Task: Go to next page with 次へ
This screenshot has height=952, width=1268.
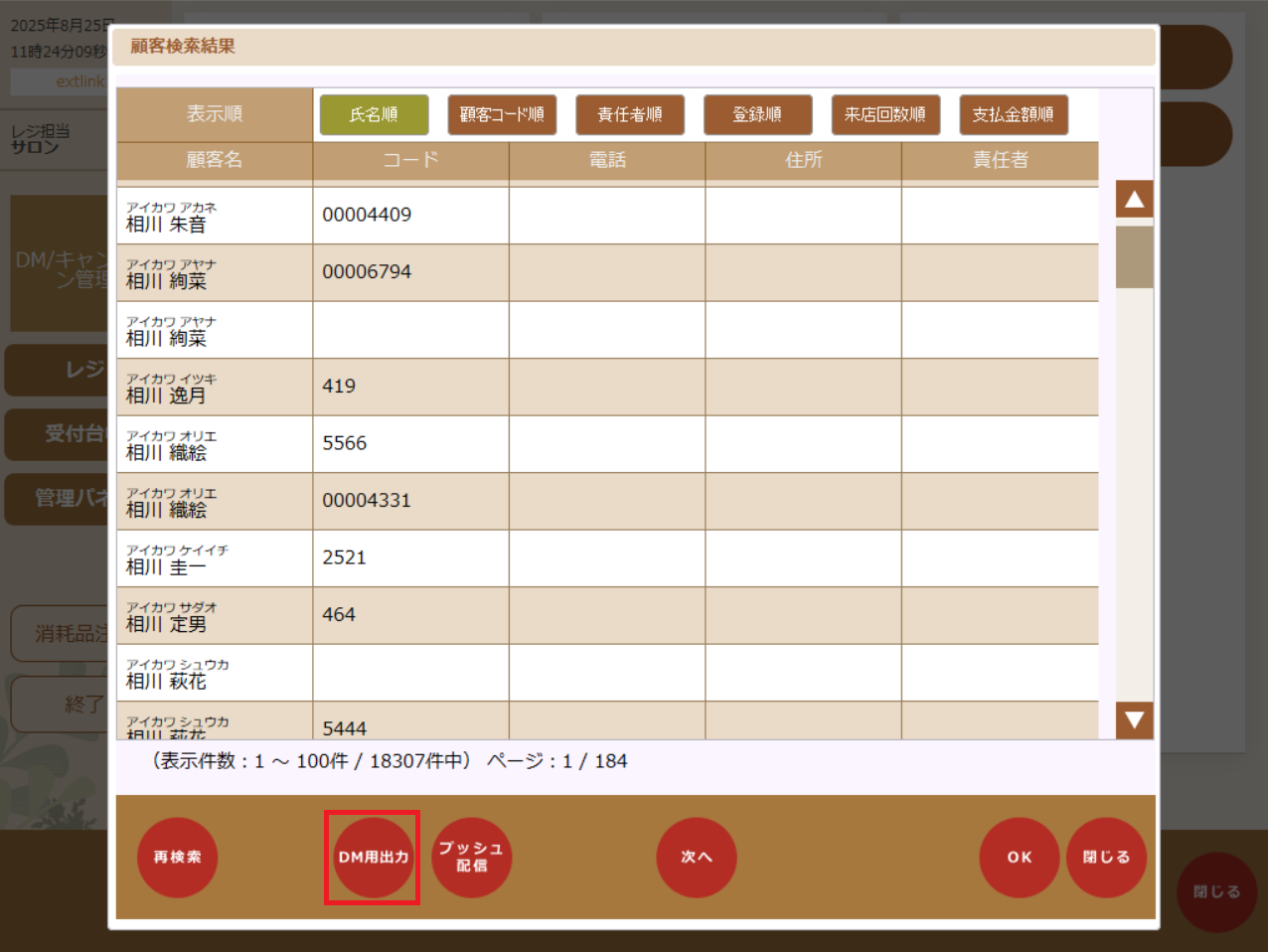Action: coord(696,857)
